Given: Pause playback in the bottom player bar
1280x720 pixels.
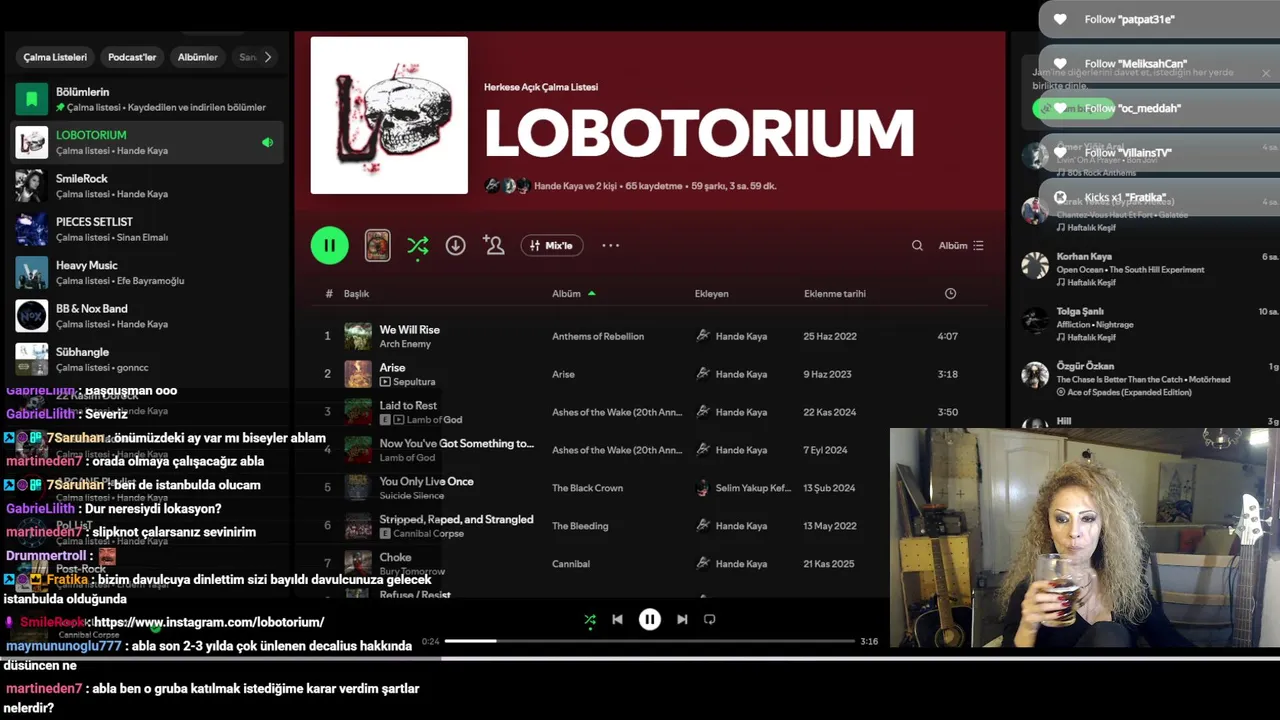Looking at the screenshot, I should pos(650,619).
